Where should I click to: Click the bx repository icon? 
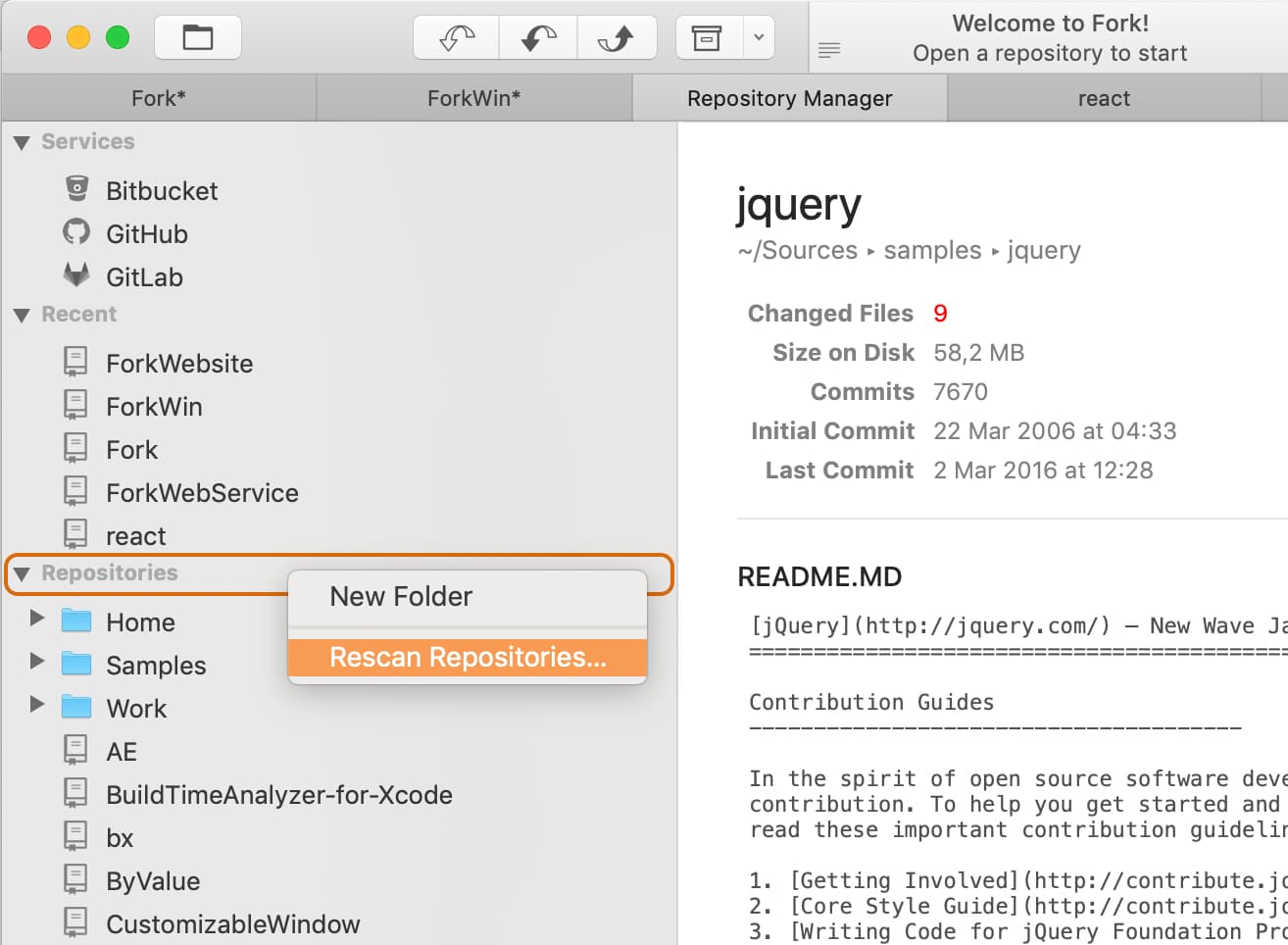coord(75,836)
